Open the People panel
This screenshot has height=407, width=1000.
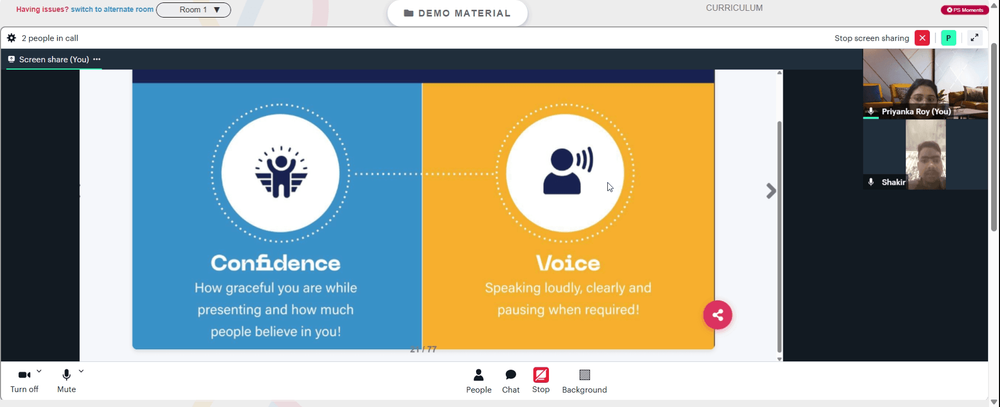[x=478, y=381]
